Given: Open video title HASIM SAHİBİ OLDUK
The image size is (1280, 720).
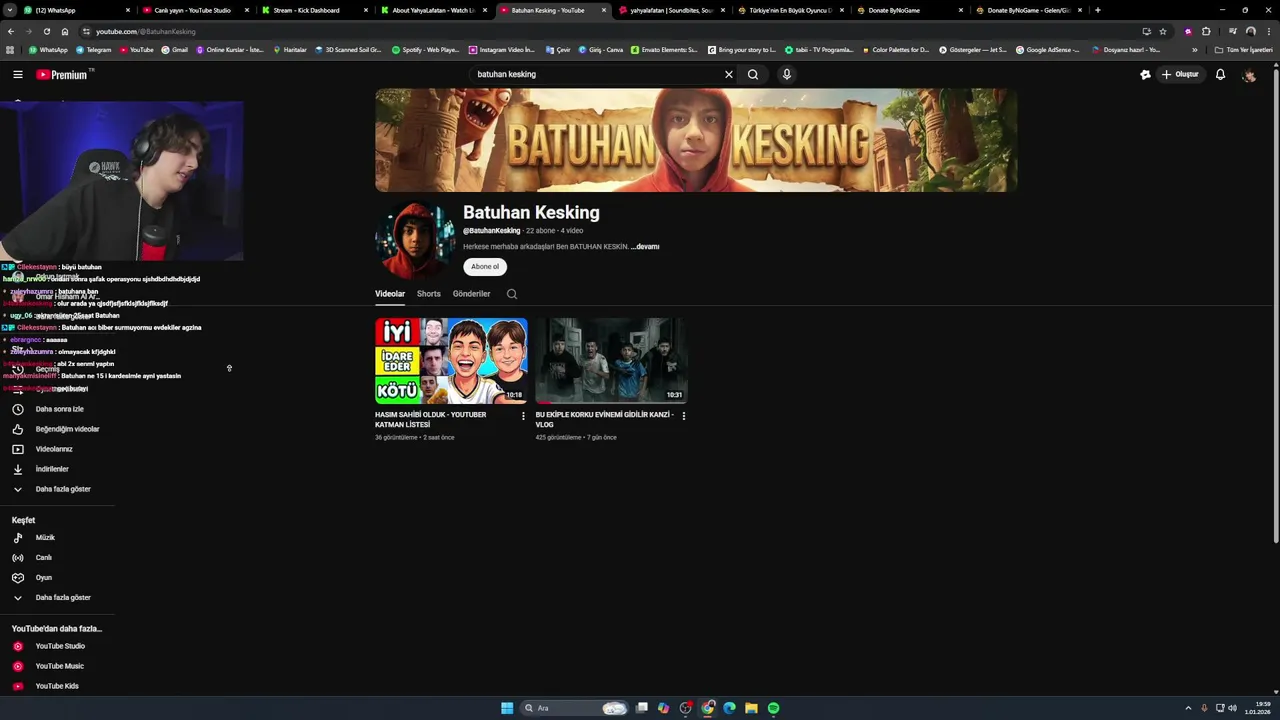Looking at the screenshot, I should (430, 419).
